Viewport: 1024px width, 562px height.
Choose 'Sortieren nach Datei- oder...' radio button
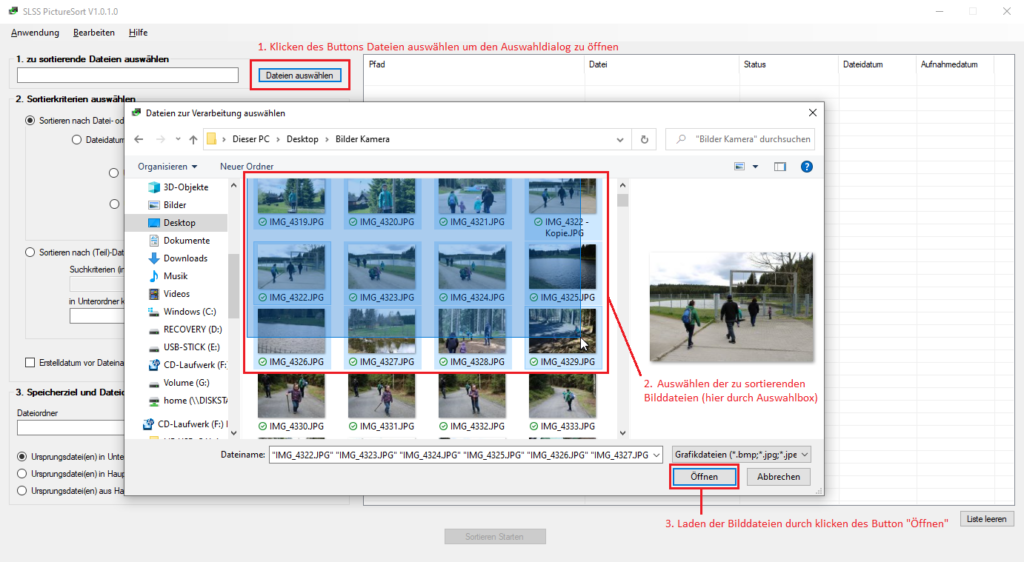coord(30,121)
